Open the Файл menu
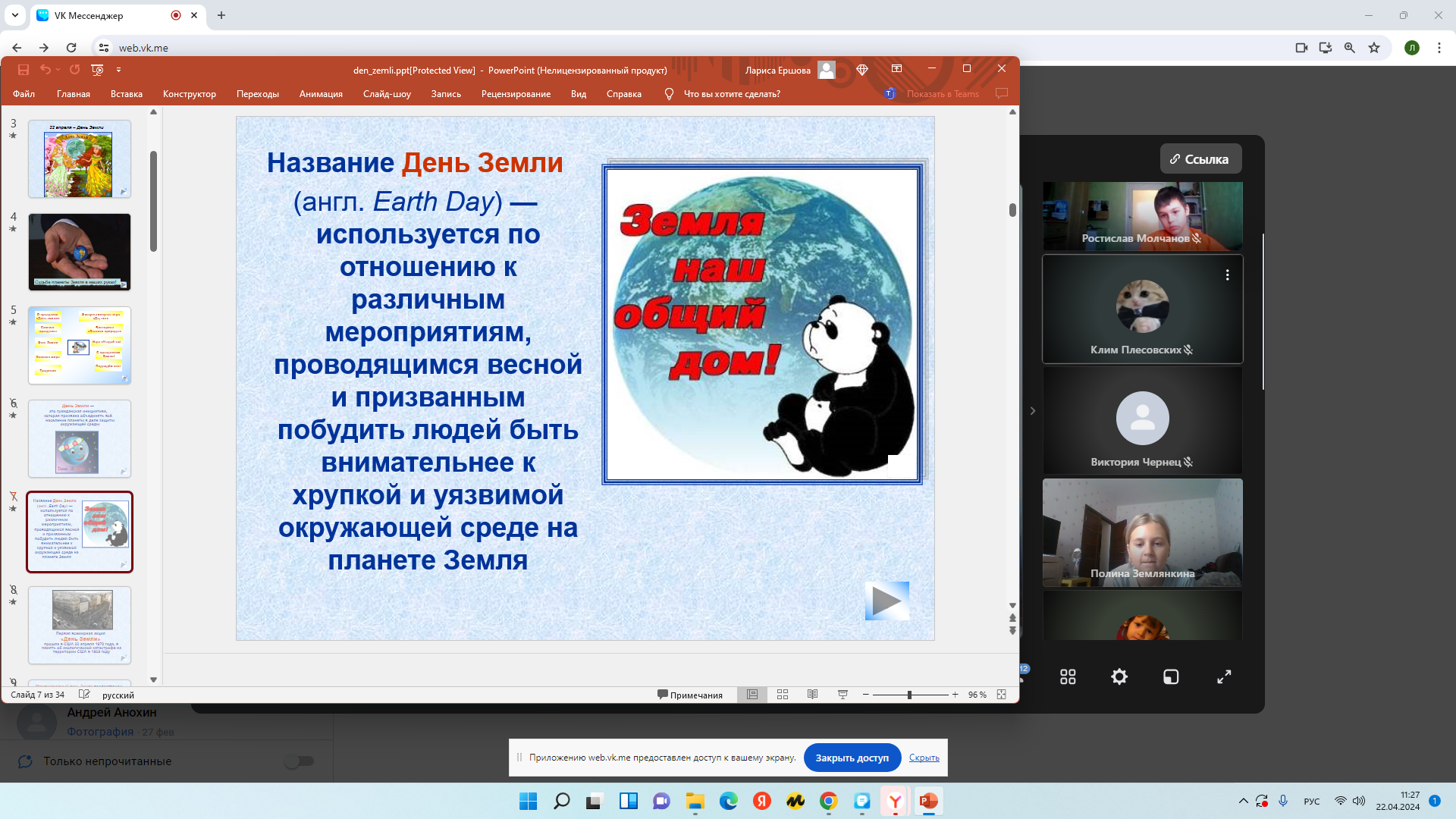Viewport: 1456px width, 819px height. (x=24, y=94)
